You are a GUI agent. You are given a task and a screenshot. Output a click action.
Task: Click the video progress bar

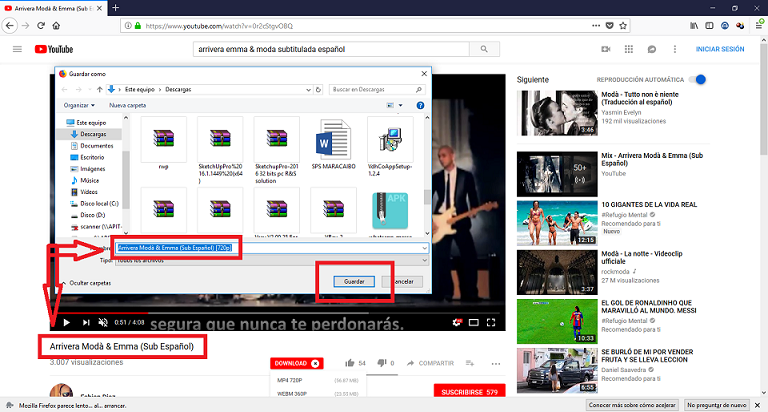[279, 313]
